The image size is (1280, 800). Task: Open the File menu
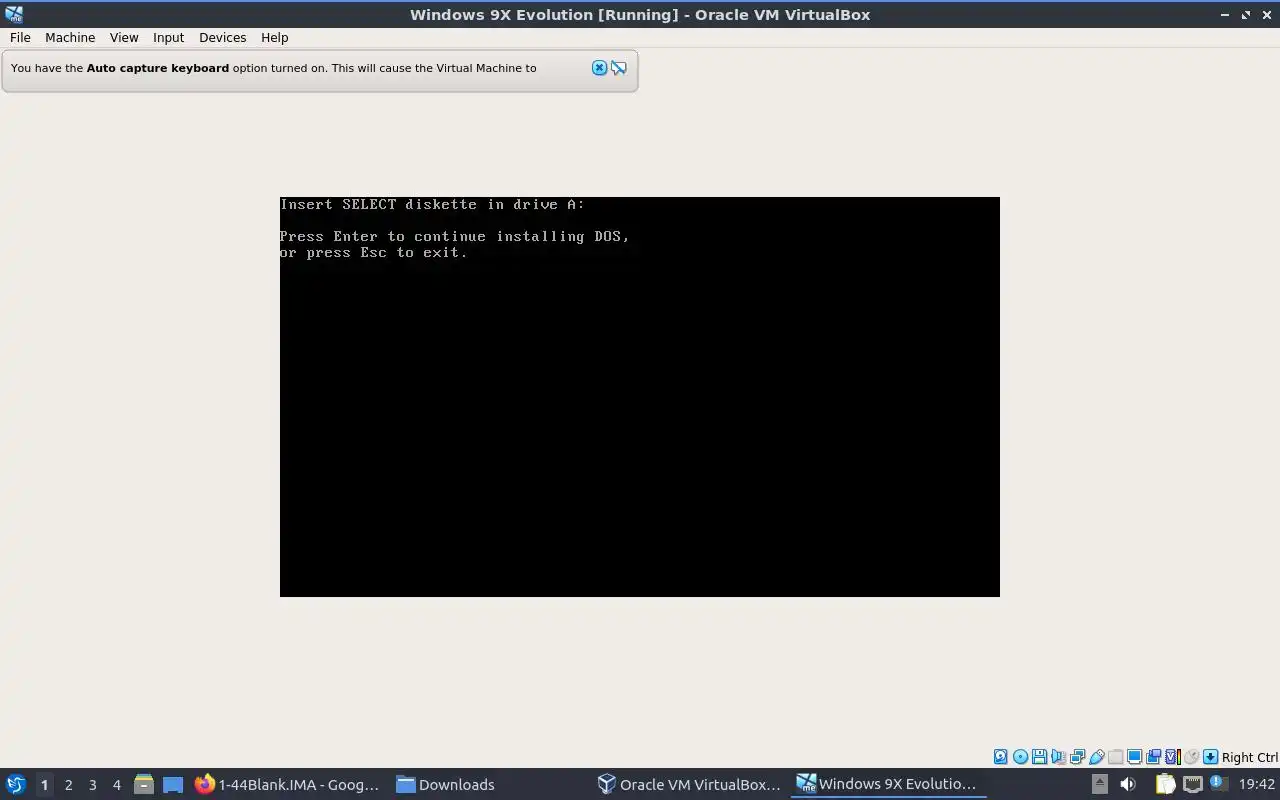point(20,37)
